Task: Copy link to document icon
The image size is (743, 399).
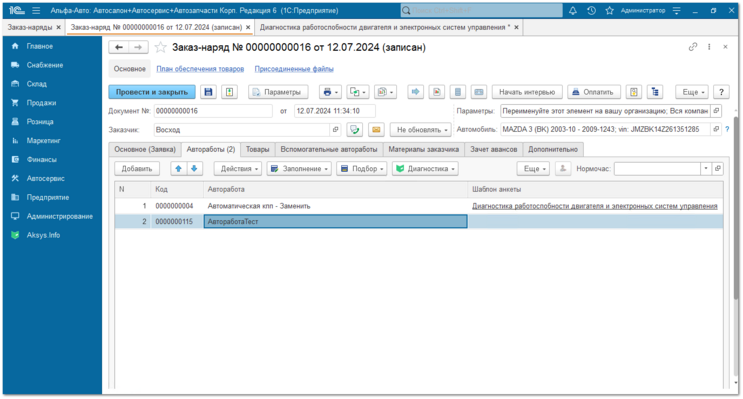Action: click(x=693, y=47)
